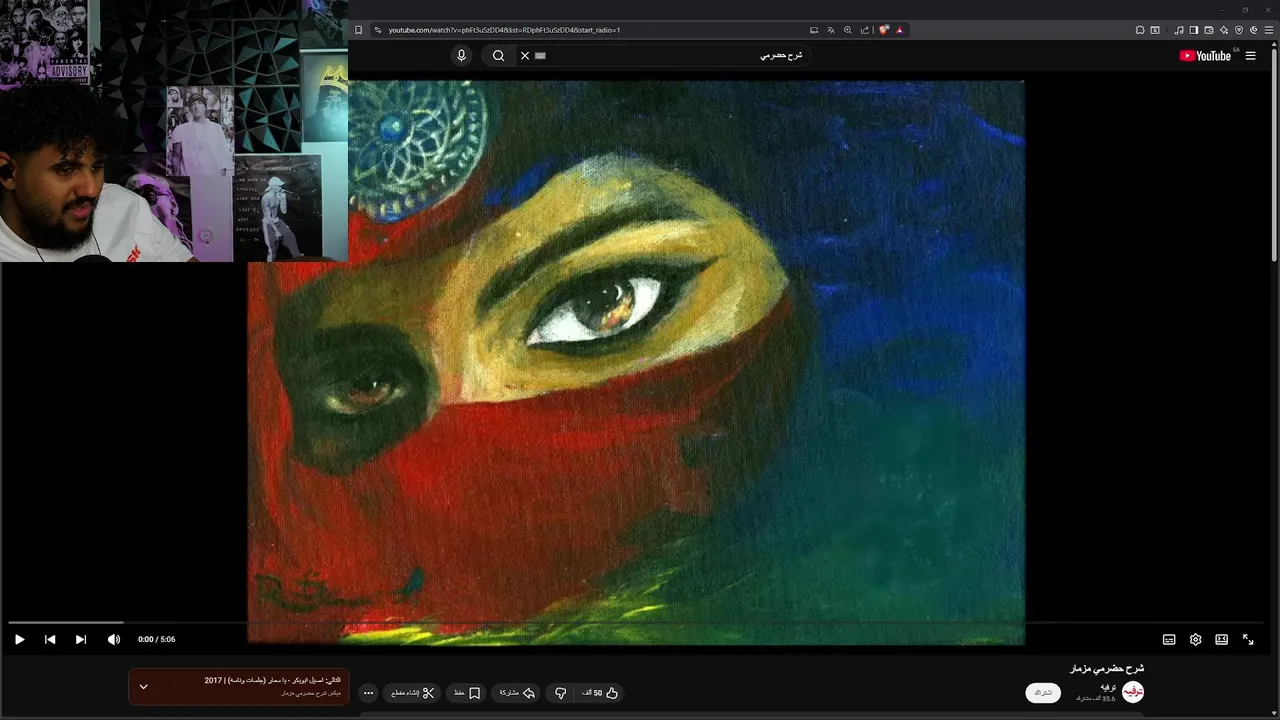Go to the previous video
This screenshot has width=1280, height=720.
(x=50, y=639)
